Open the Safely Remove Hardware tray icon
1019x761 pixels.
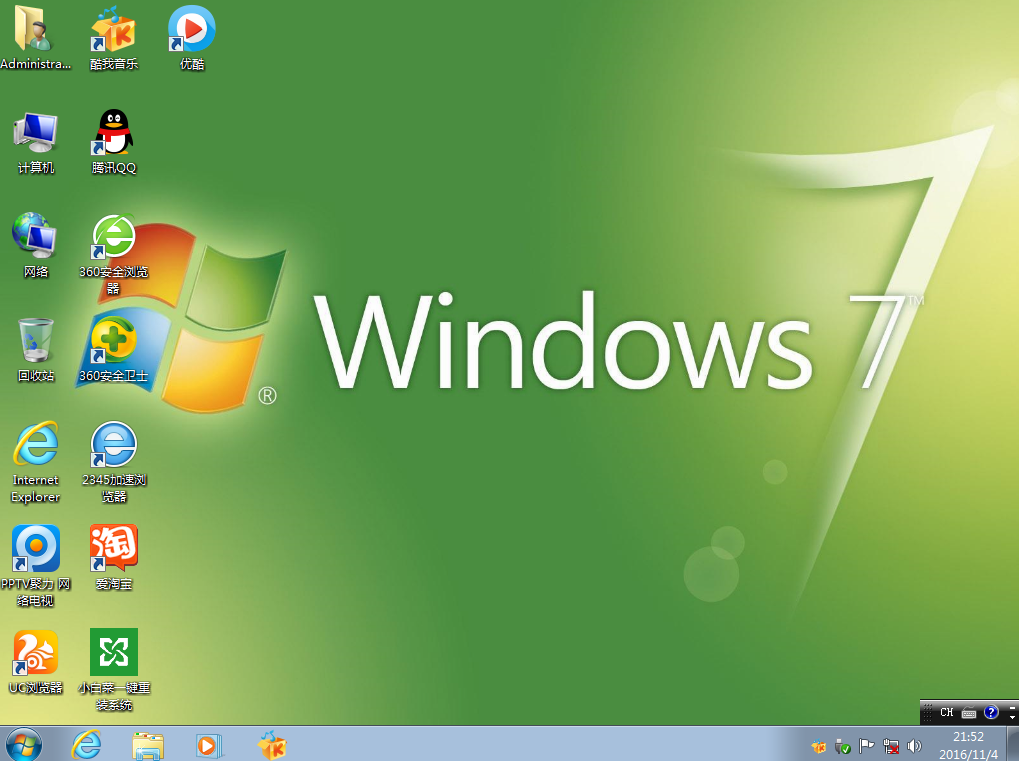point(843,747)
